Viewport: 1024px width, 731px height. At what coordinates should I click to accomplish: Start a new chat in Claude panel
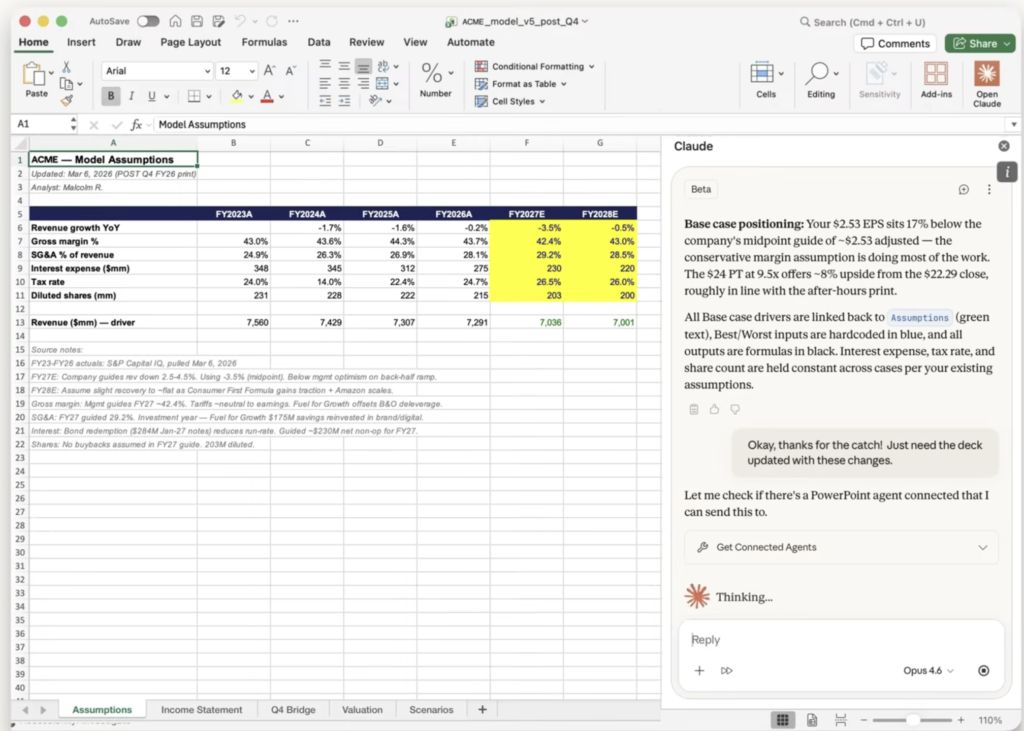pyautogui.click(x=963, y=189)
